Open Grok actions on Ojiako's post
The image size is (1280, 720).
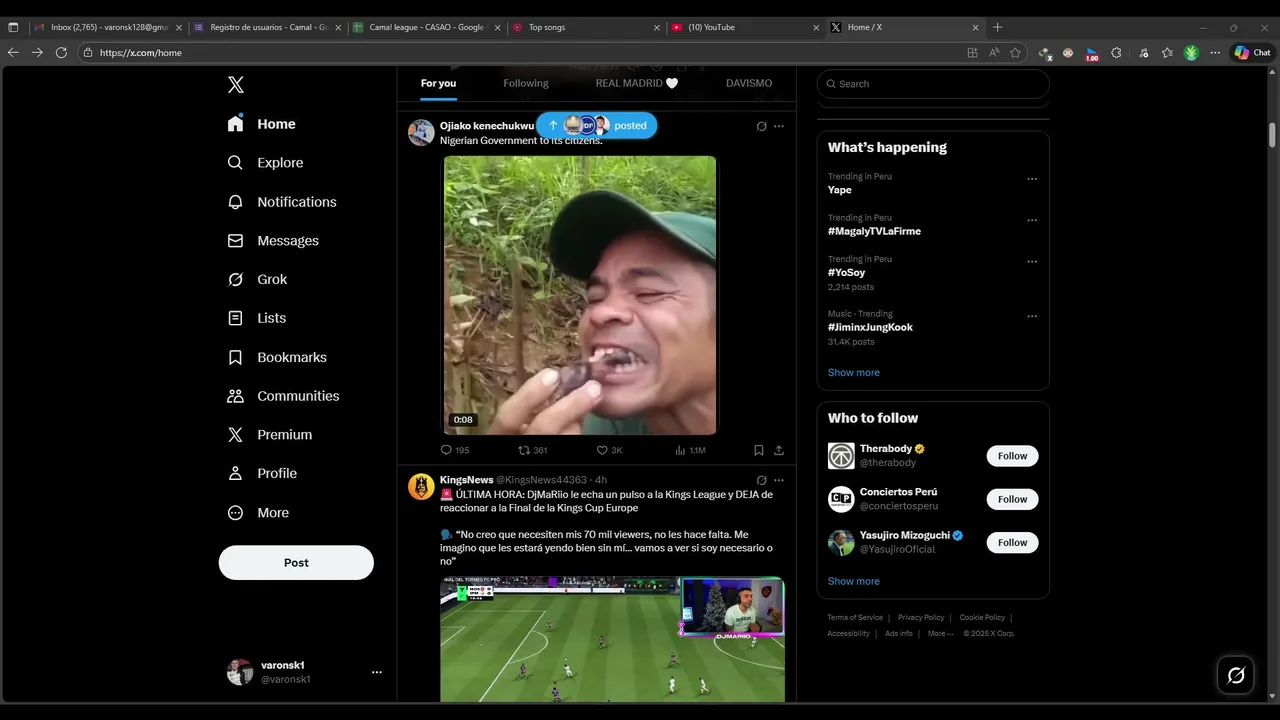(x=761, y=126)
